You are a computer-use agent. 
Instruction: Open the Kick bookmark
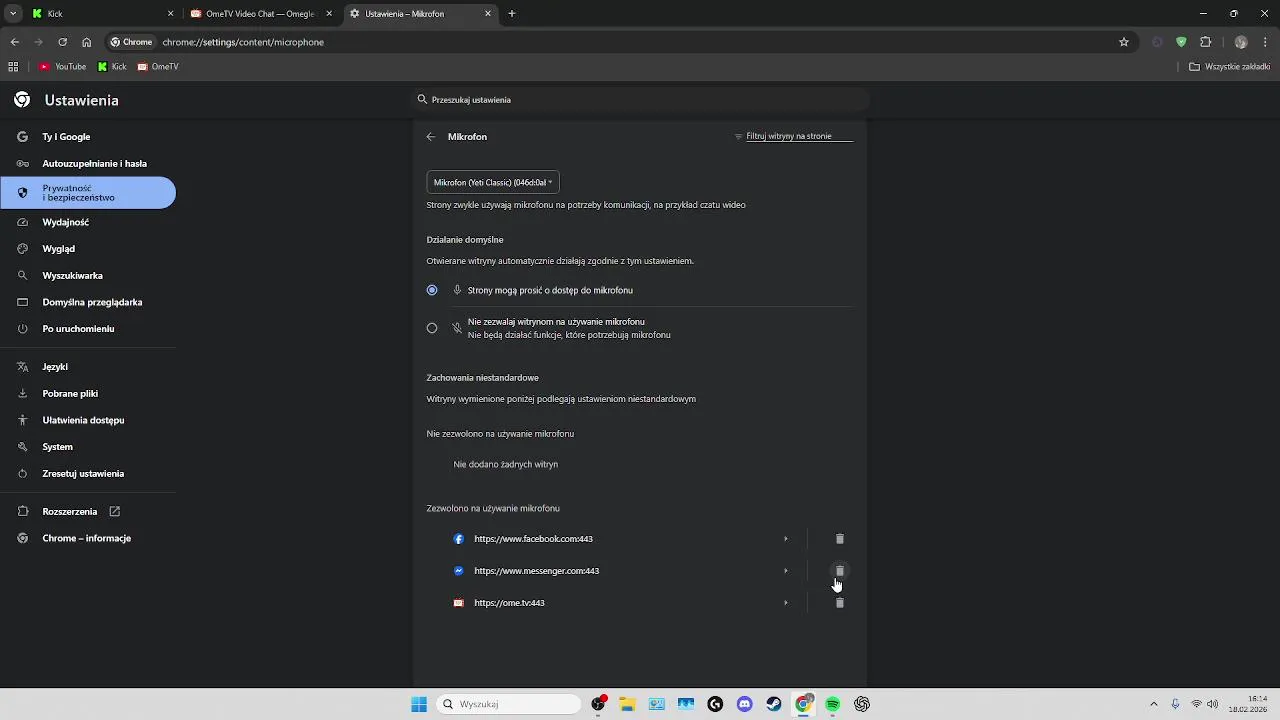(112, 67)
